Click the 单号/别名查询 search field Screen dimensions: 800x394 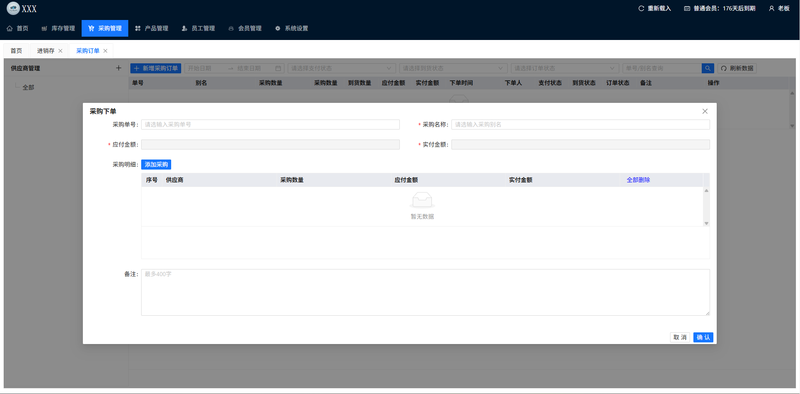662,68
